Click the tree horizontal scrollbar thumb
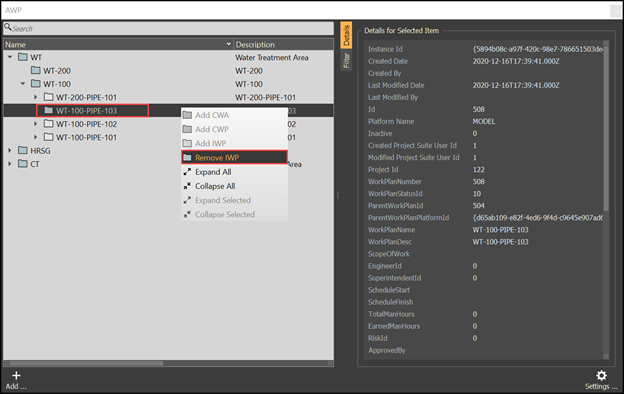This screenshot has height=394, width=624. click(86, 363)
